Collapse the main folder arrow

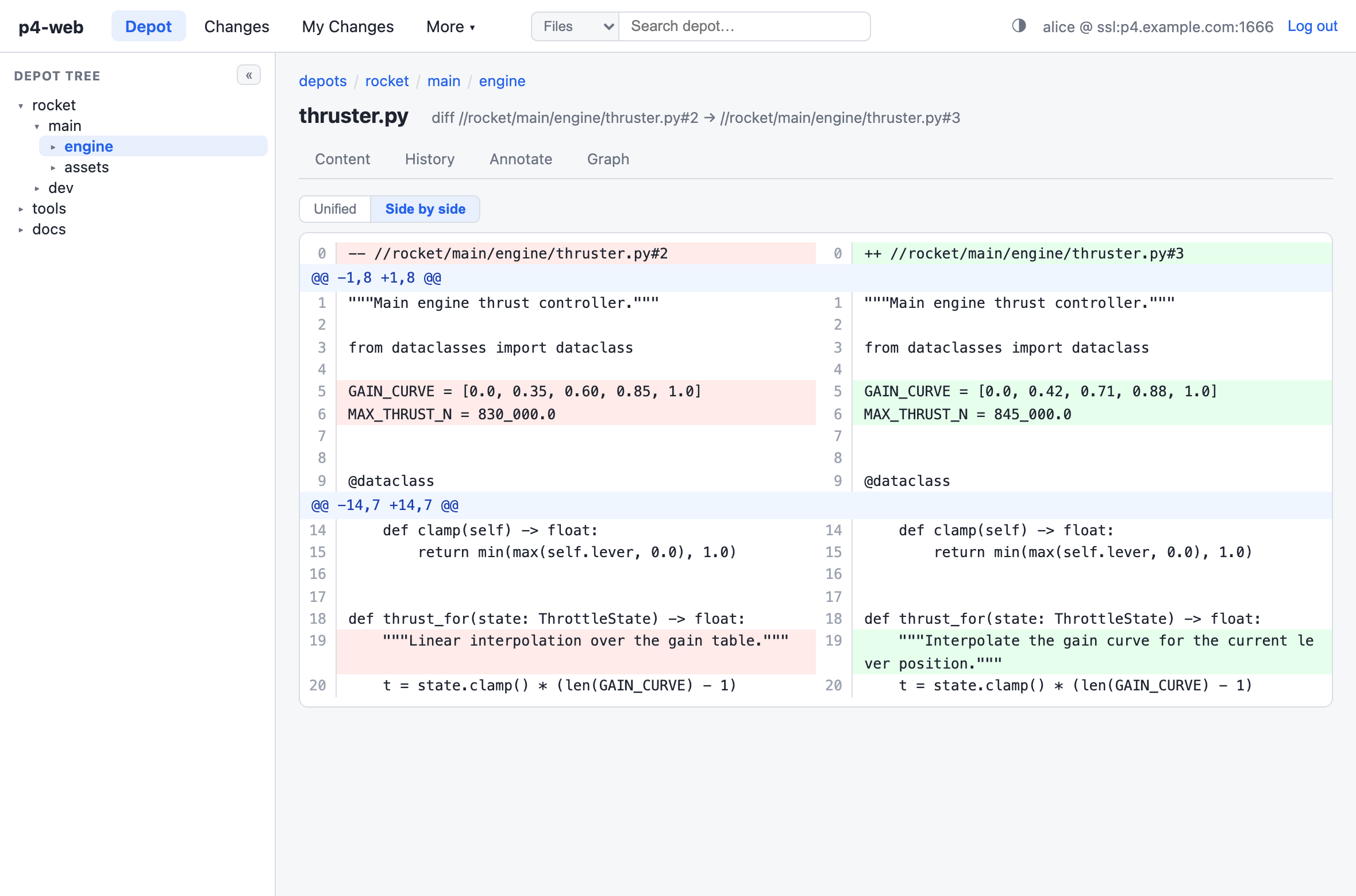pos(37,126)
